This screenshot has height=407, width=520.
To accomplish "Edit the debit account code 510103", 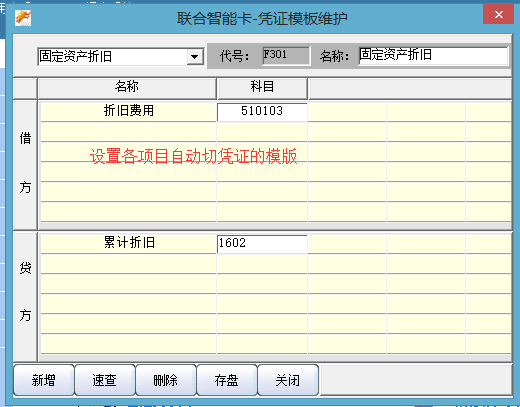I will coord(262,111).
